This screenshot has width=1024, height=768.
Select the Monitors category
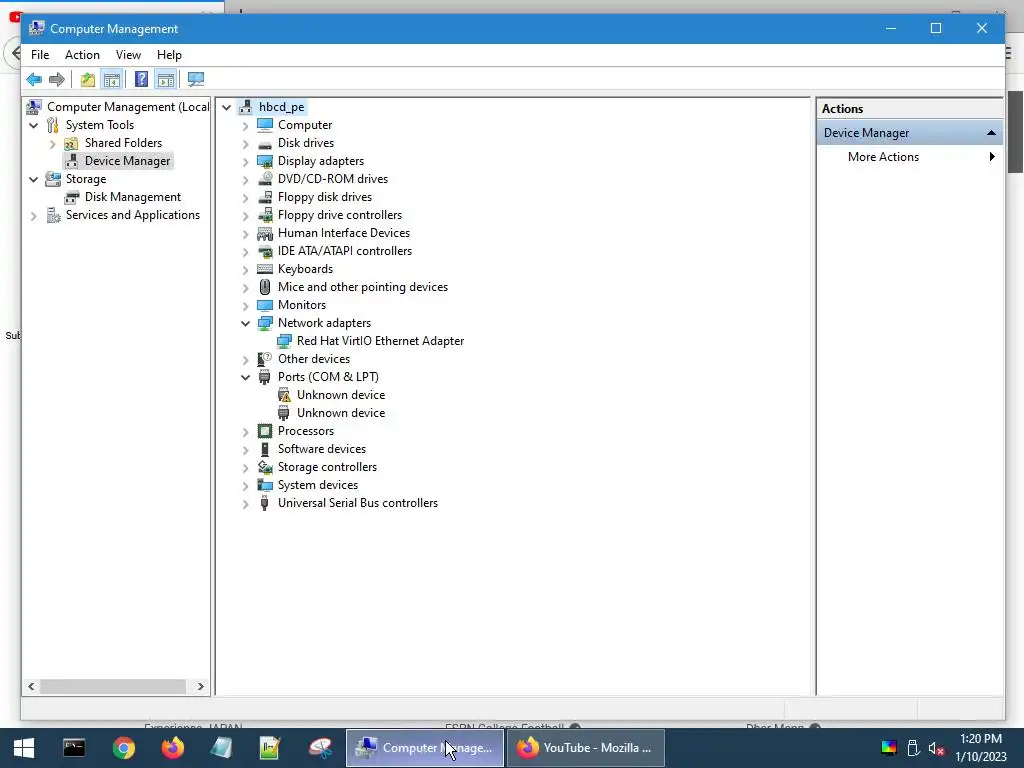click(x=302, y=305)
